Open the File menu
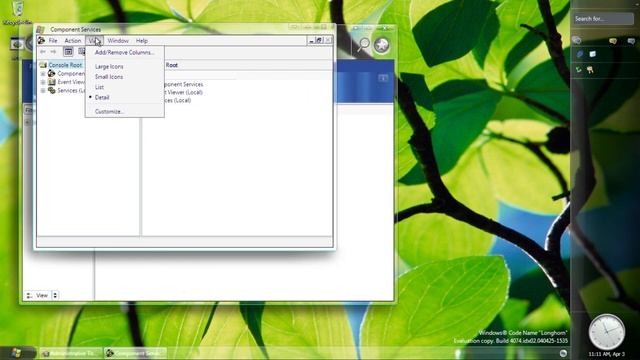The height and width of the screenshot is (360, 640). point(53,41)
